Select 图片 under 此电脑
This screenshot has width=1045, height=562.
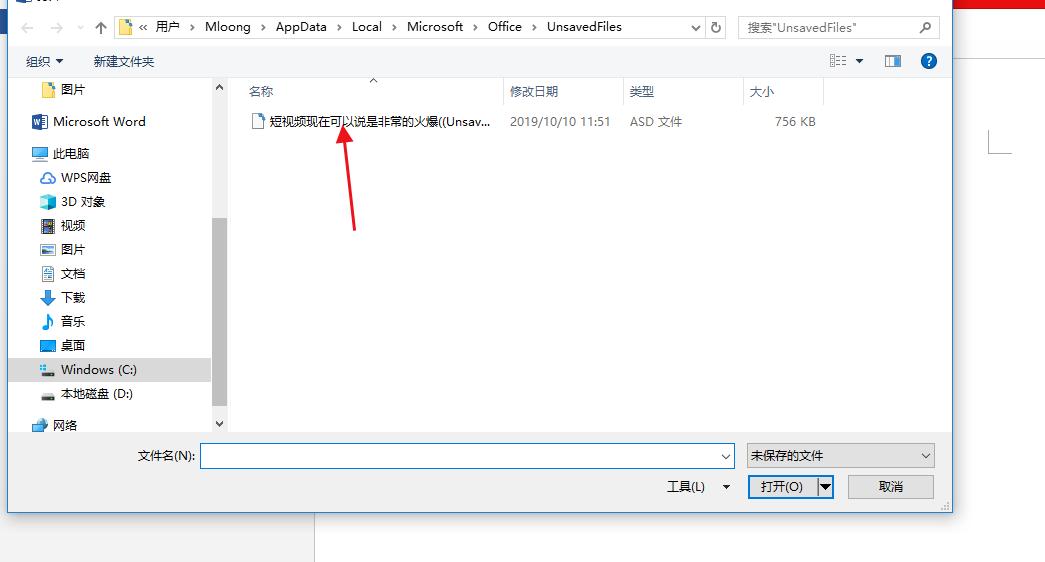click(73, 249)
